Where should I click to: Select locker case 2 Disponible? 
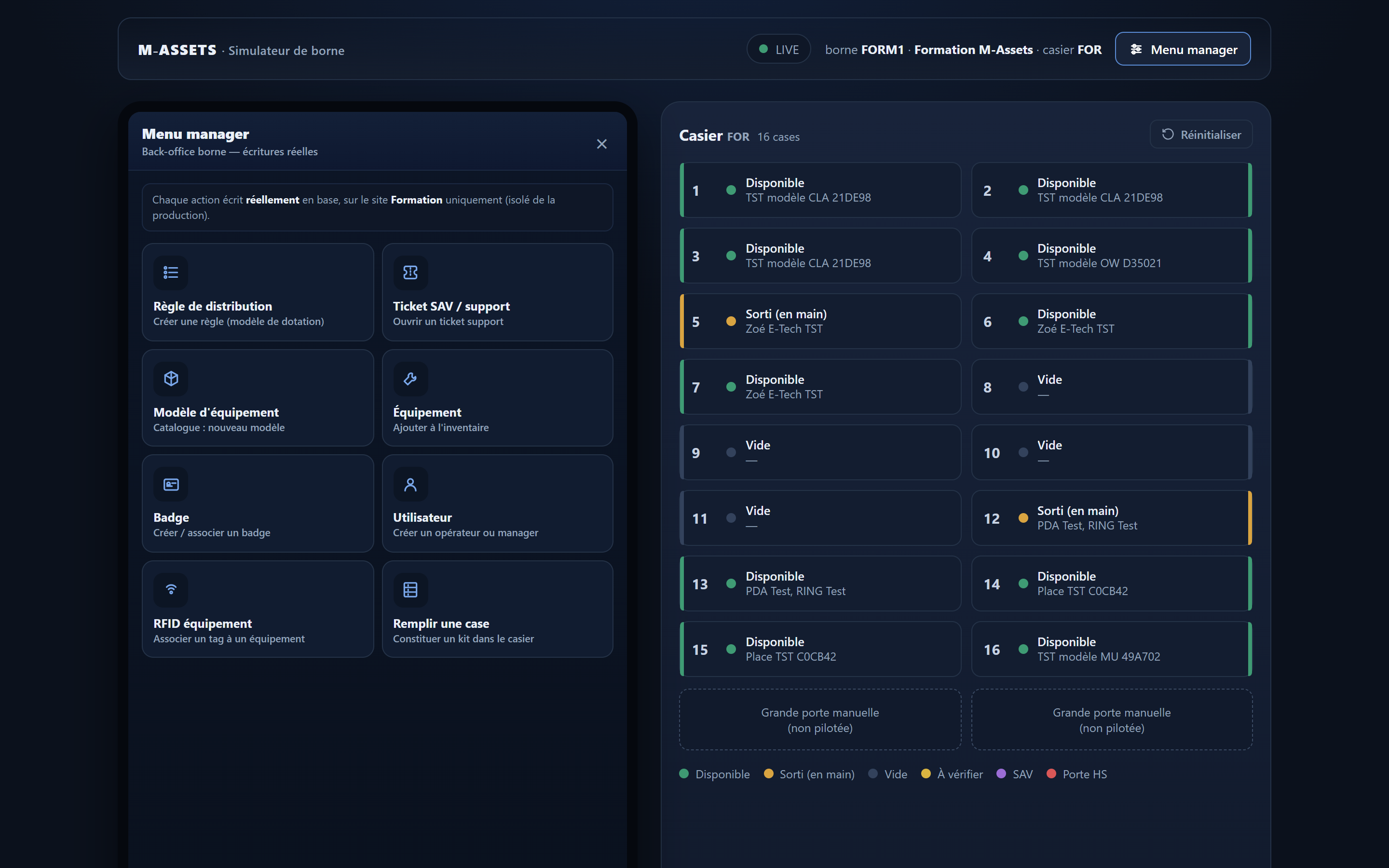pyautogui.click(x=1112, y=190)
